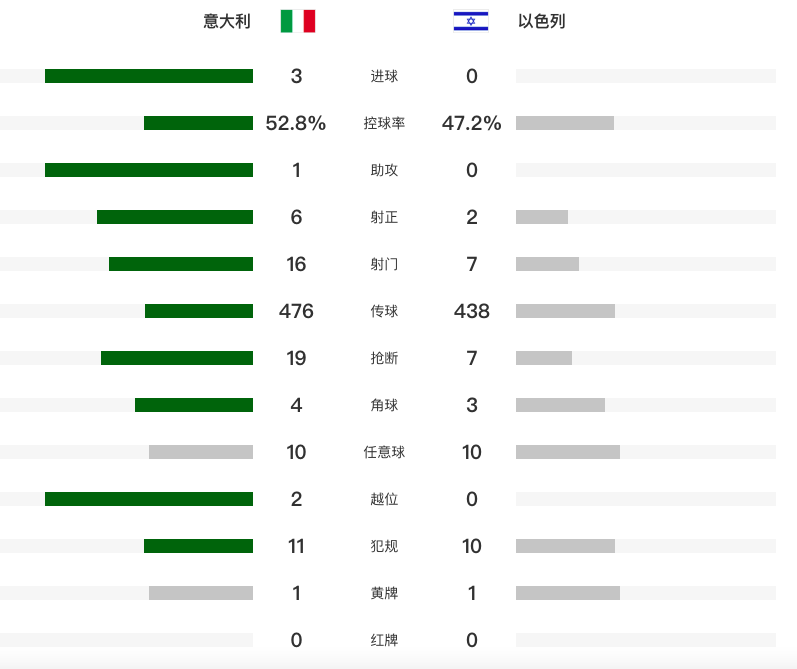Click Israel's gray 传球 bar
Screen dimensions: 797x669
(565, 311)
